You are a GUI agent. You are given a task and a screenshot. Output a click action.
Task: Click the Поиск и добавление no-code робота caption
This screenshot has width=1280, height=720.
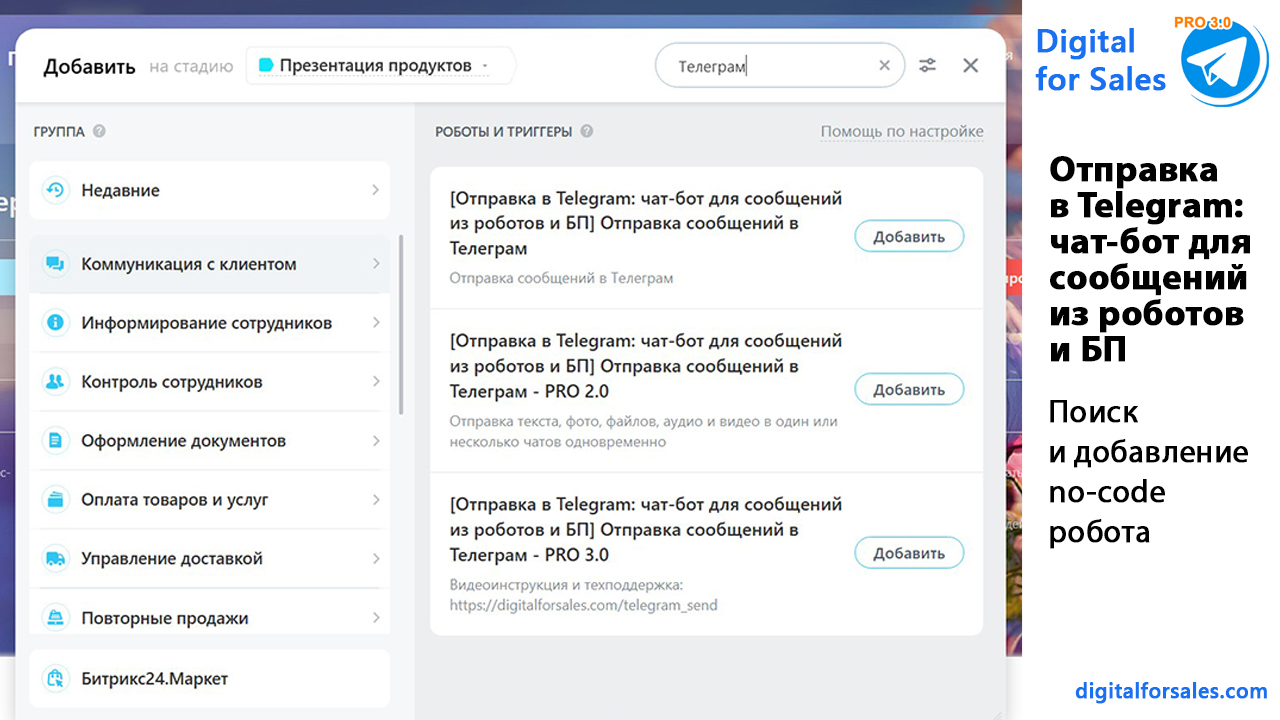[x=1149, y=472]
